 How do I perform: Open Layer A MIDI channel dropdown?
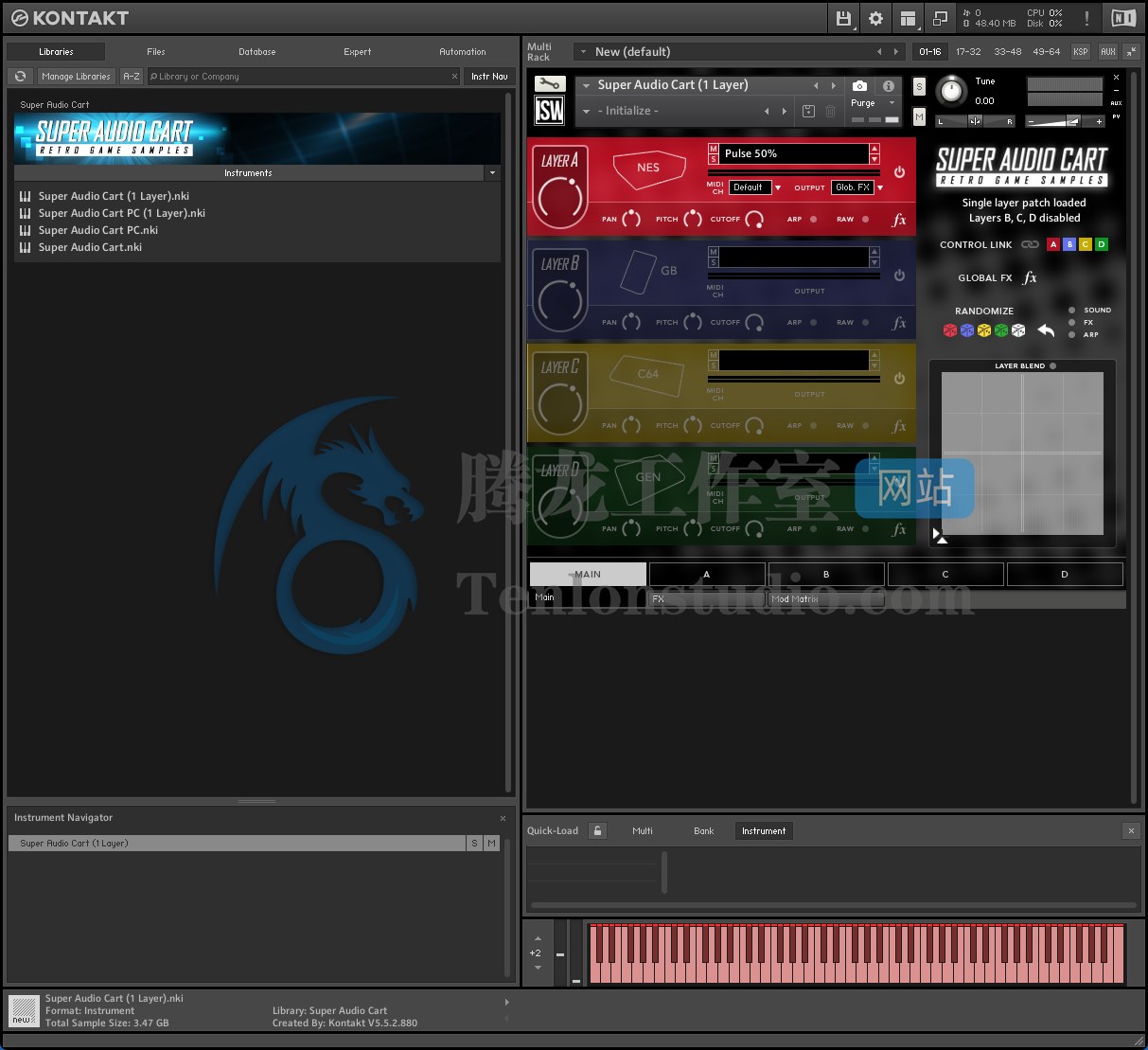[756, 187]
